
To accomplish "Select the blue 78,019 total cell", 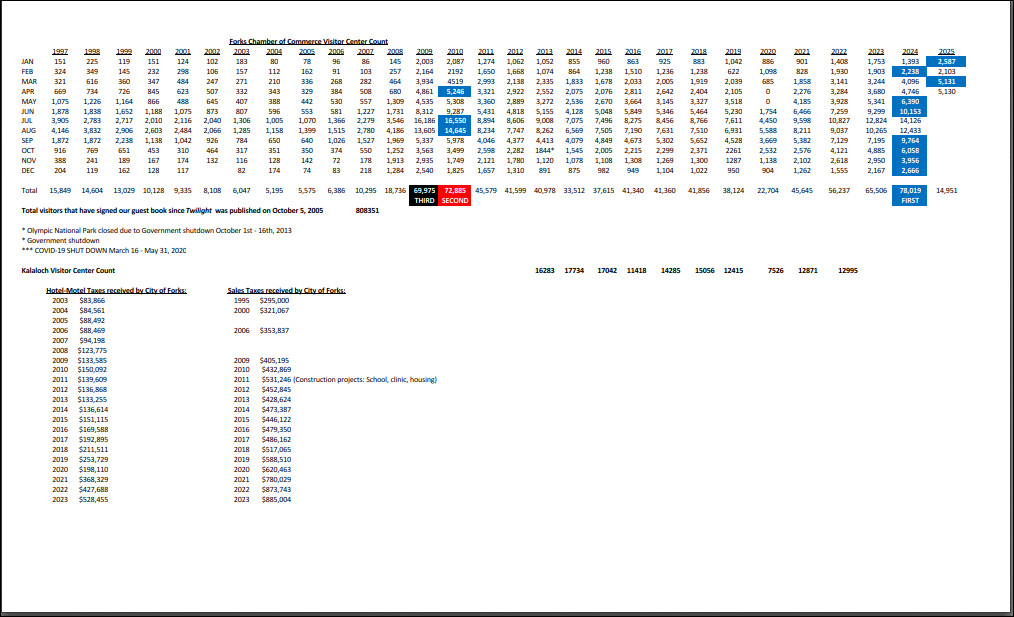I will coord(910,191).
